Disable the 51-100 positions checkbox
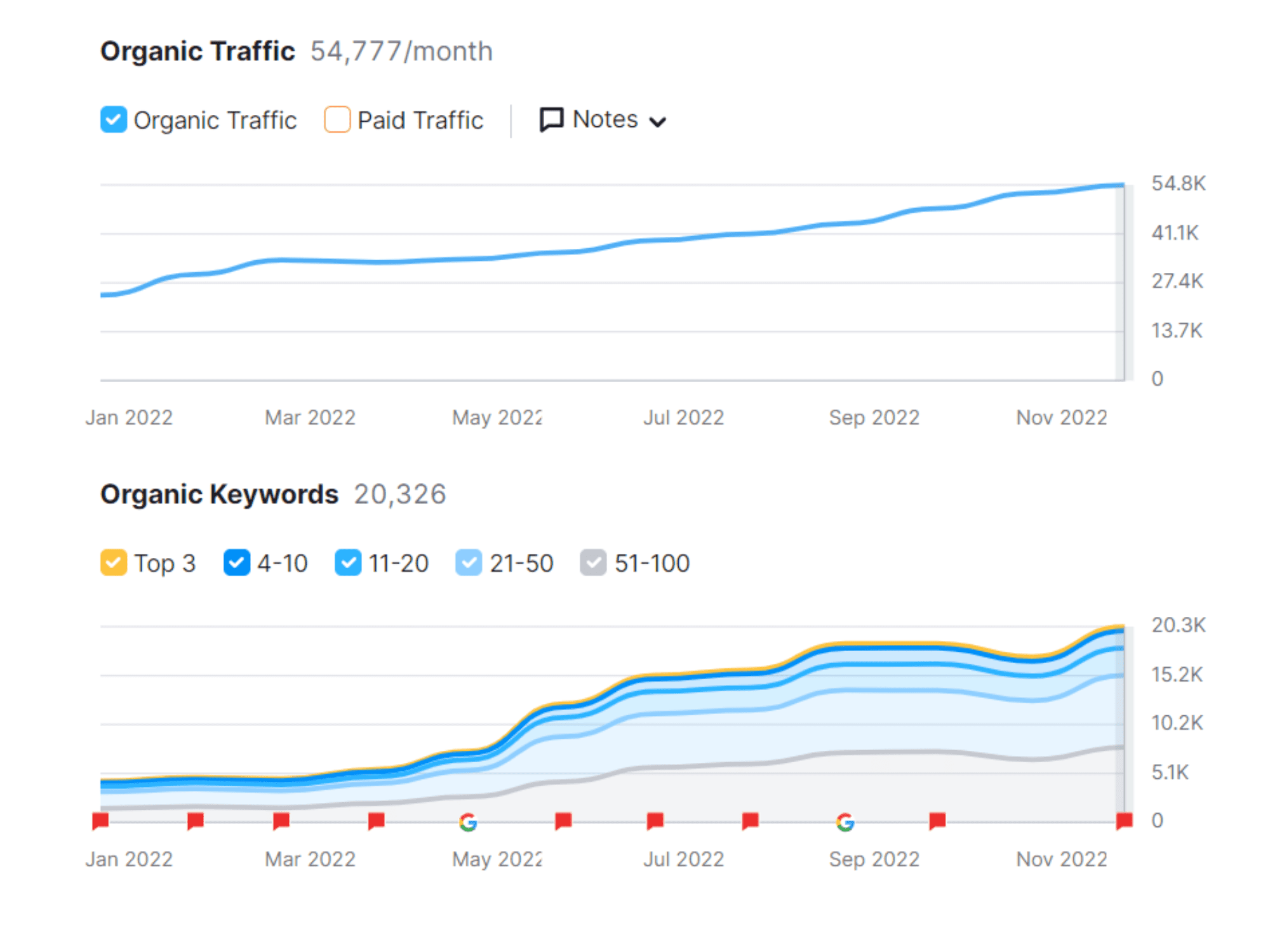The image size is (1270, 952). [x=593, y=562]
